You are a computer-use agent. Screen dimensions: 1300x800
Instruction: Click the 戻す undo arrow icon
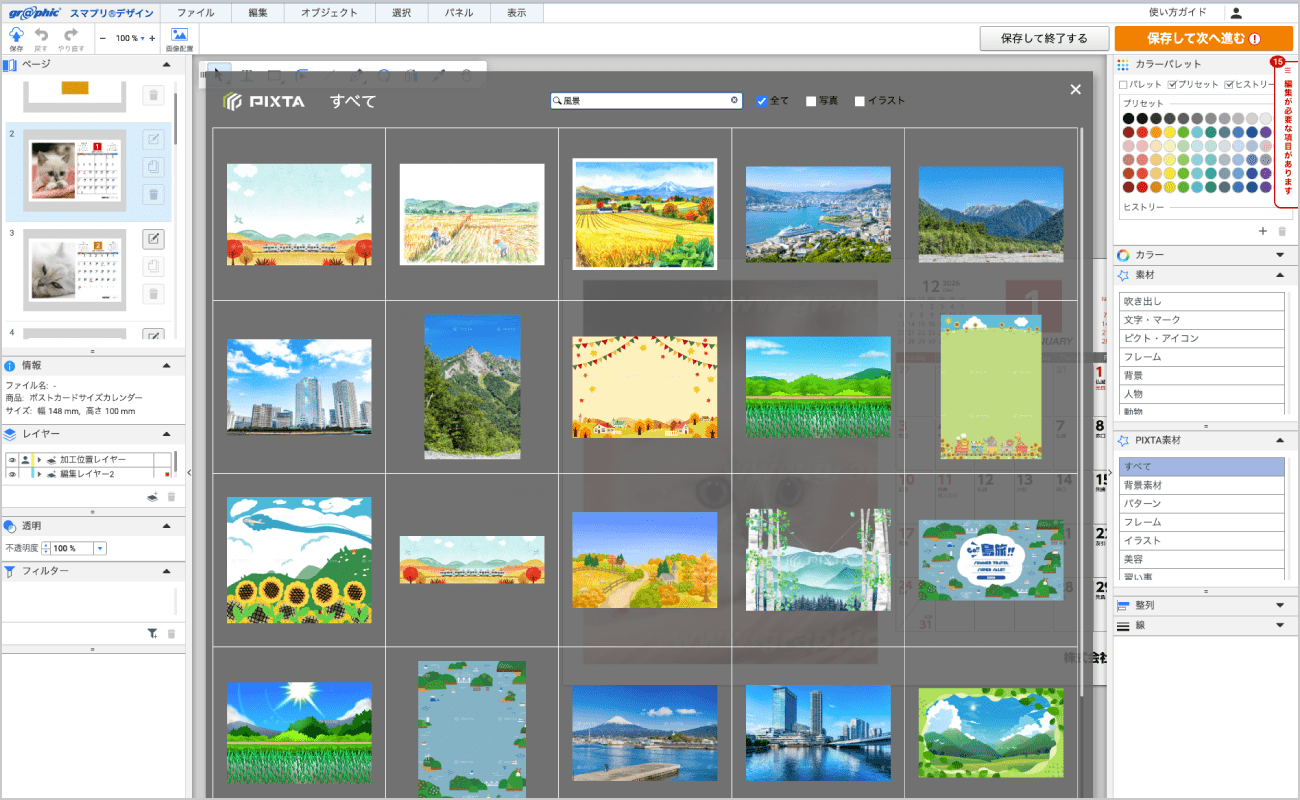point(41,34)
